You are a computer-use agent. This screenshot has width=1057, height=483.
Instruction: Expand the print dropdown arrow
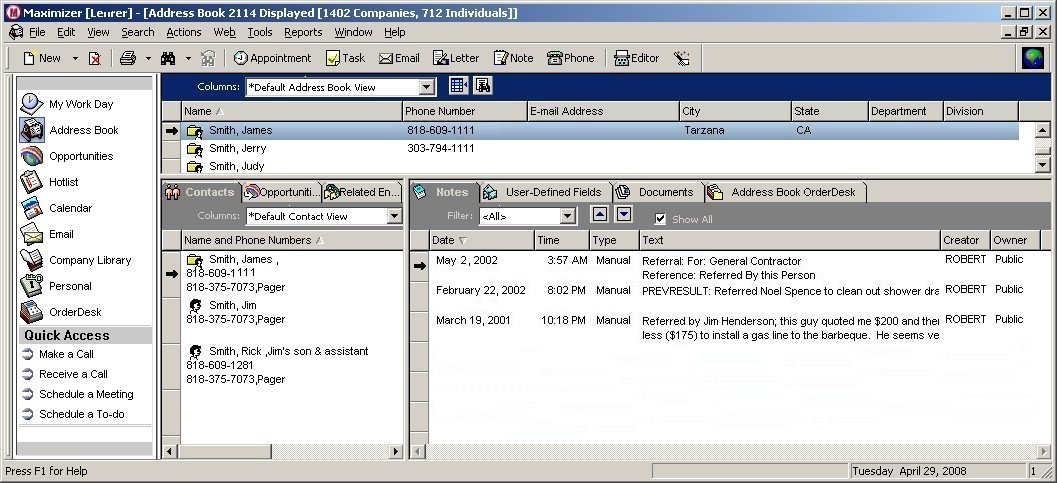tap(148, 59)
